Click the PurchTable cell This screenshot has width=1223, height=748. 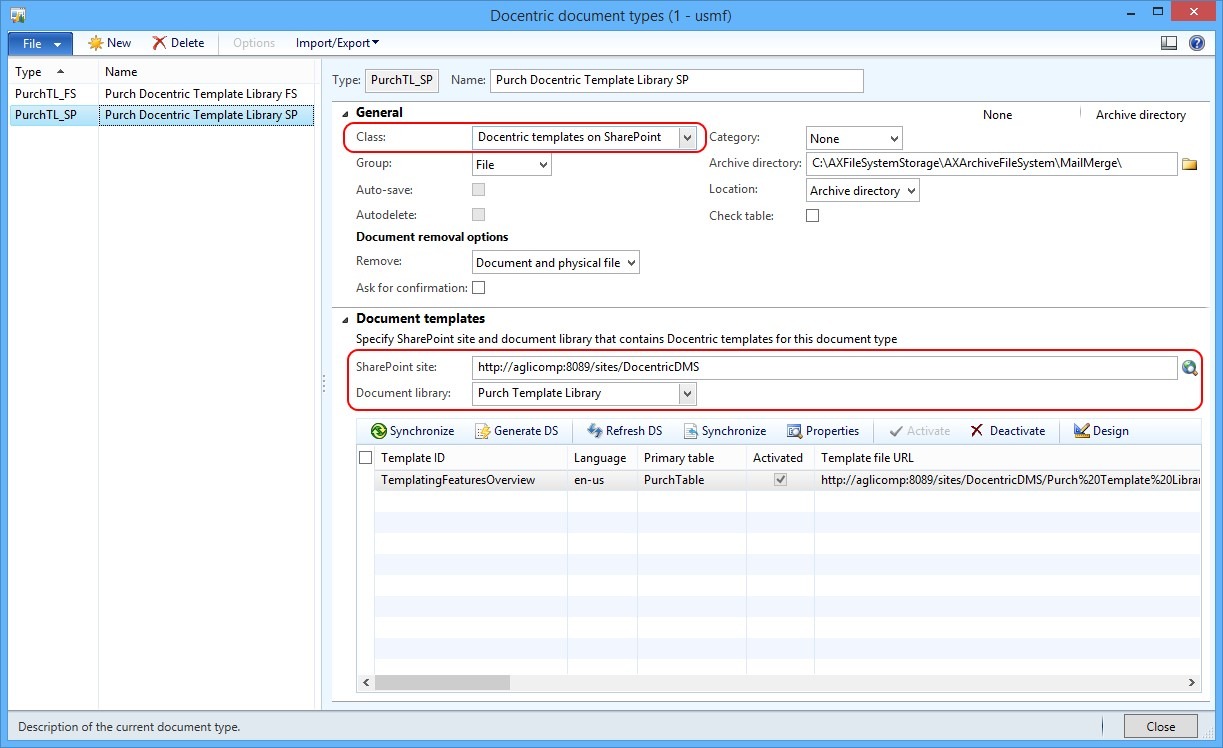pos(691,480)
